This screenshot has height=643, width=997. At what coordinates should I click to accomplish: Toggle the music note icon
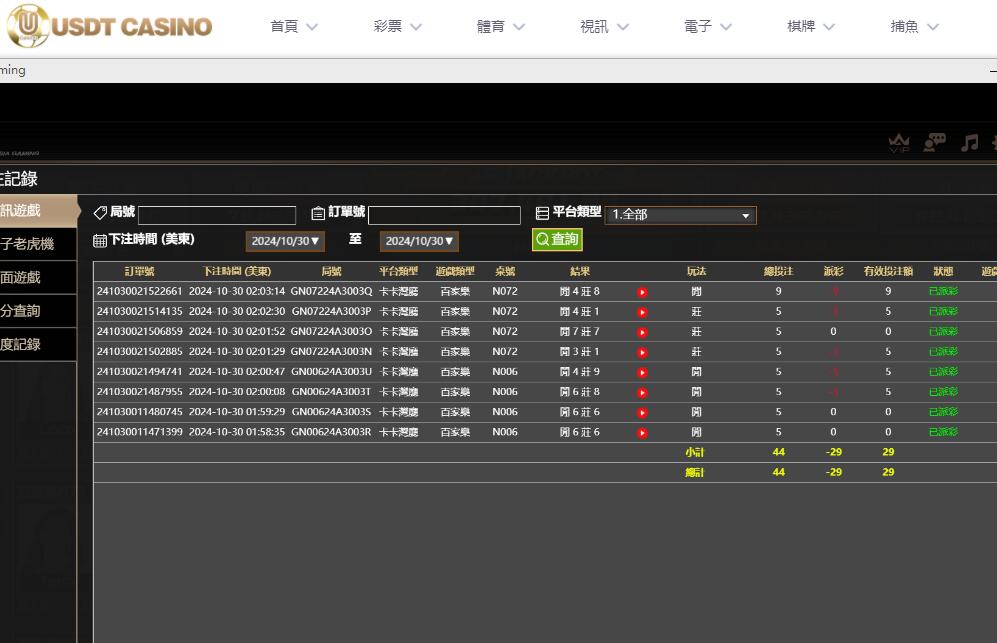969,143
